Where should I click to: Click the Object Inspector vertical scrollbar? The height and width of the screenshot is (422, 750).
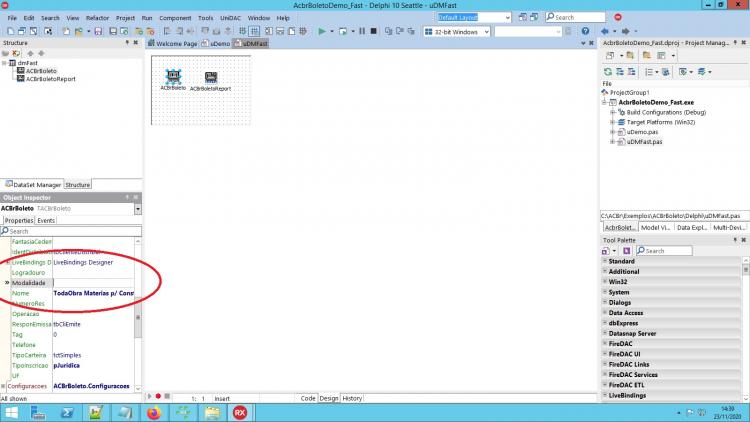coord(138,316)
